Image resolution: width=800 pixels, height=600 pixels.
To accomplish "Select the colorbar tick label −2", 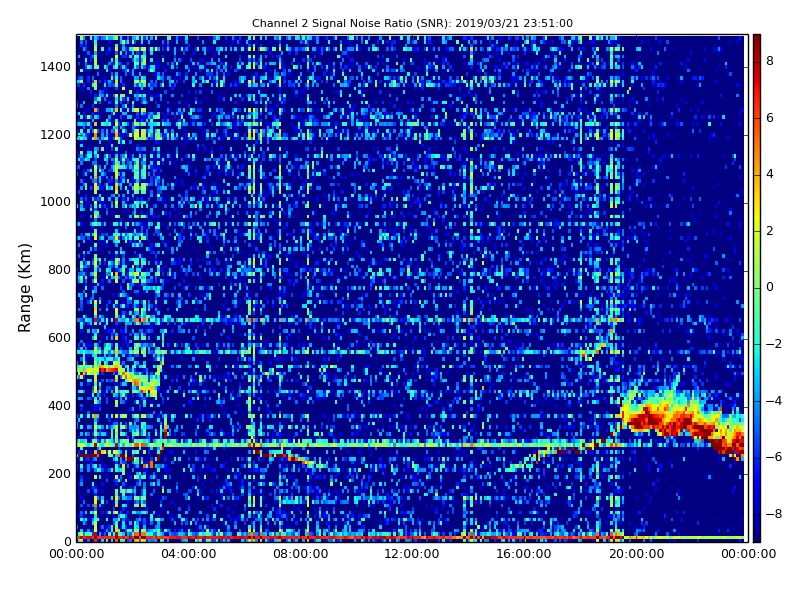I will 774,344.
